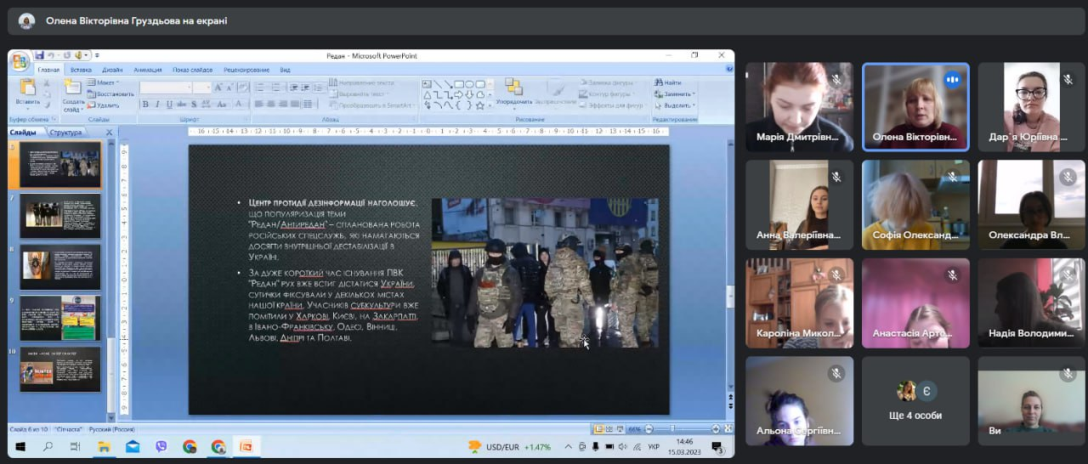Click the 'Ще 4 особи' participants tile
This screenshot has height=464, width=1088.
916,400
